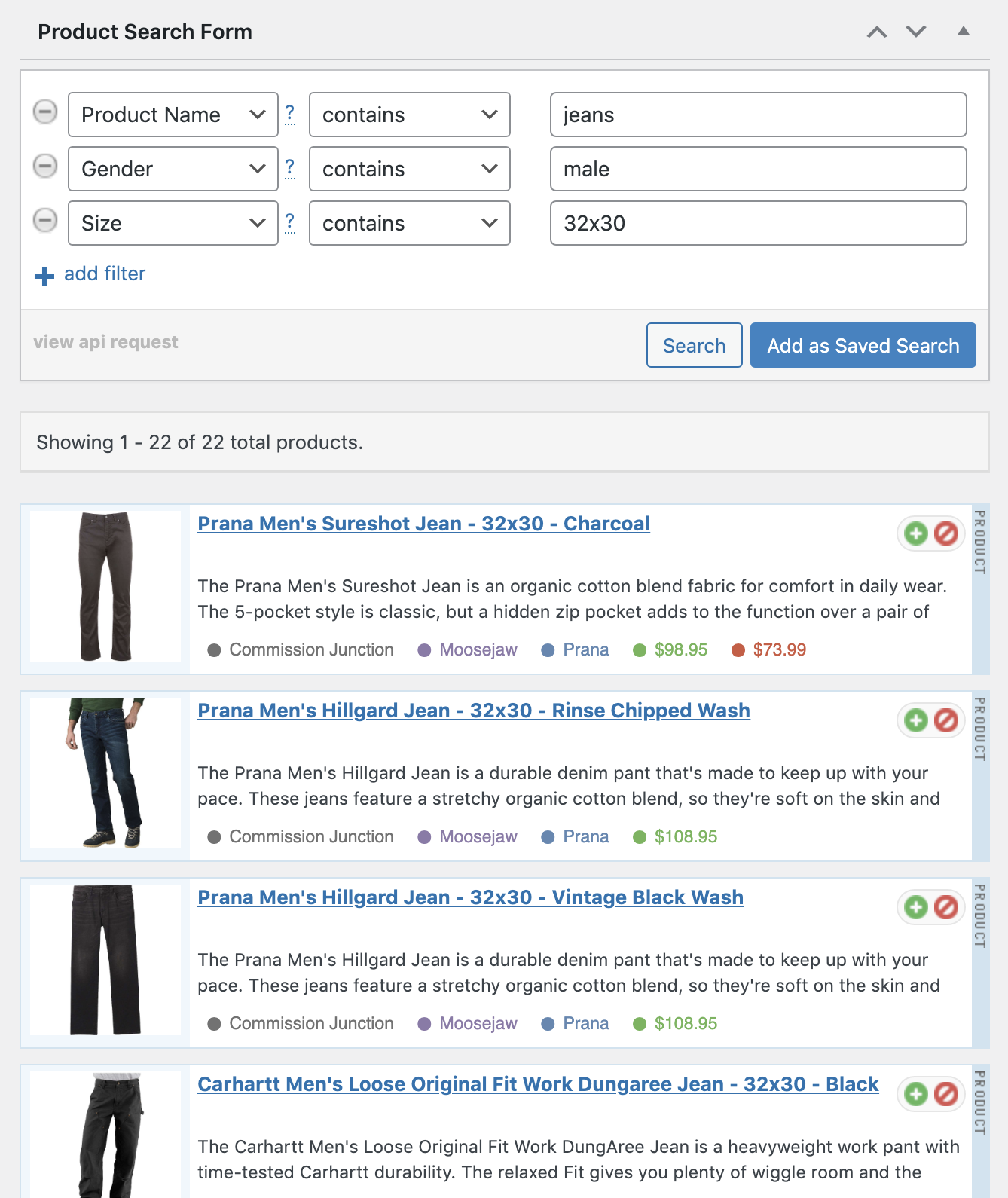Viewport: 1008px width, 1198px height.
Task: Move Product Search Form panel down
Action: (x=916, y=32)
